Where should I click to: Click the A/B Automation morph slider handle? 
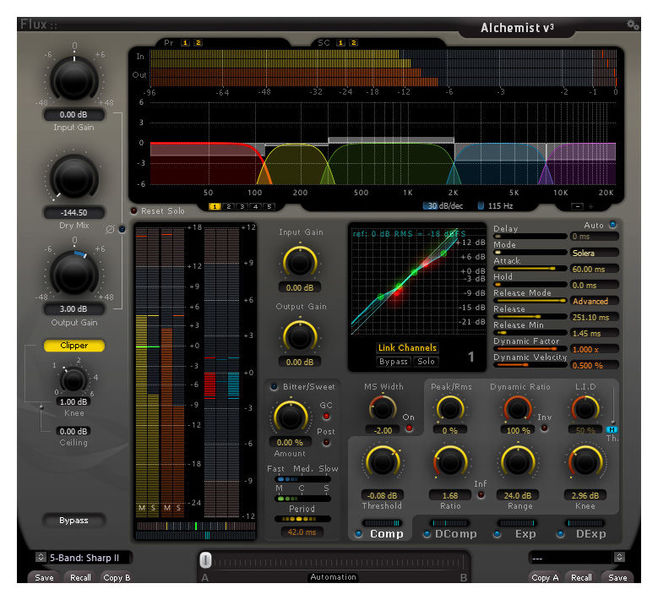[x=205, y=560]
